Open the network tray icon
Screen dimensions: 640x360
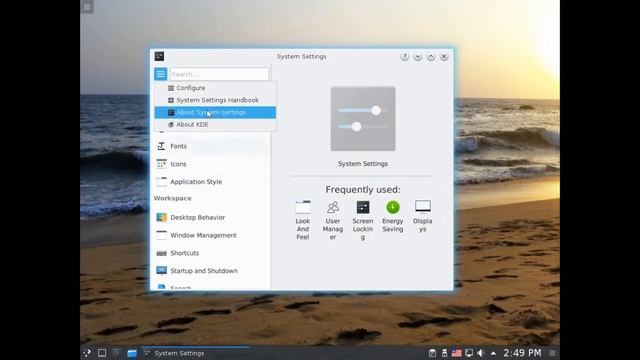point(469,353)
